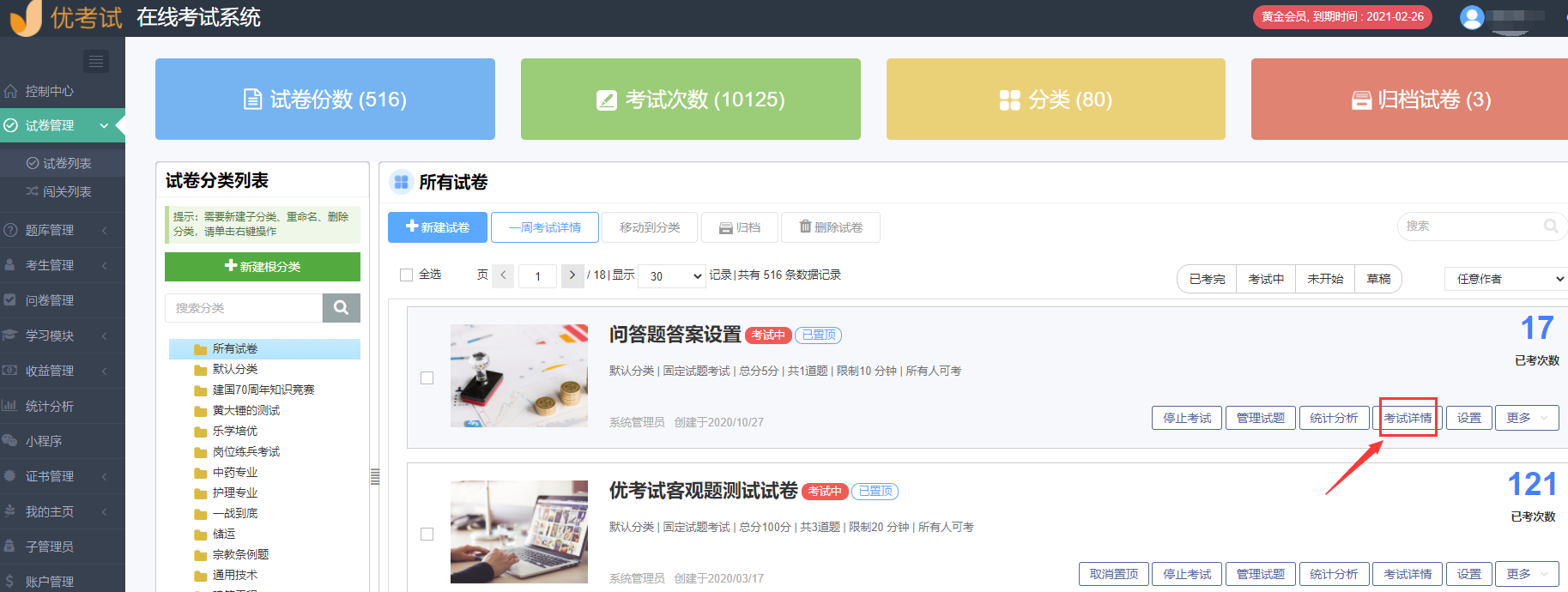This screenshot has height=592, width=1568.
Task: Expand 题库管理 sidebar menu
Action: point(63,230)
